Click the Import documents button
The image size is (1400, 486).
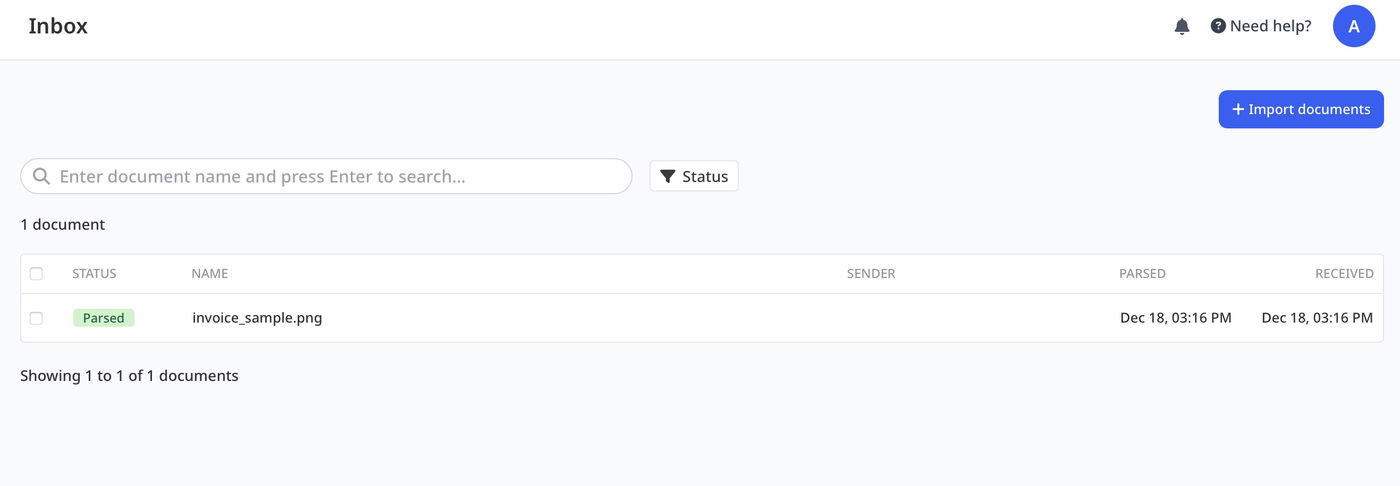[1300, 109]
